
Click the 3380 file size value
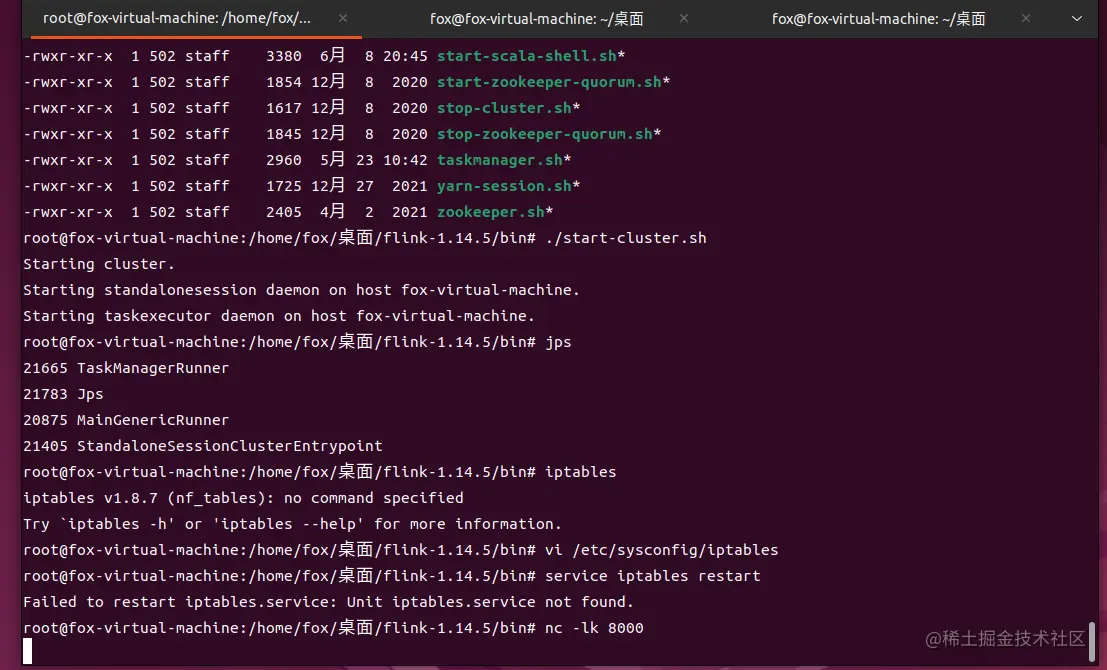pos(284,56)
